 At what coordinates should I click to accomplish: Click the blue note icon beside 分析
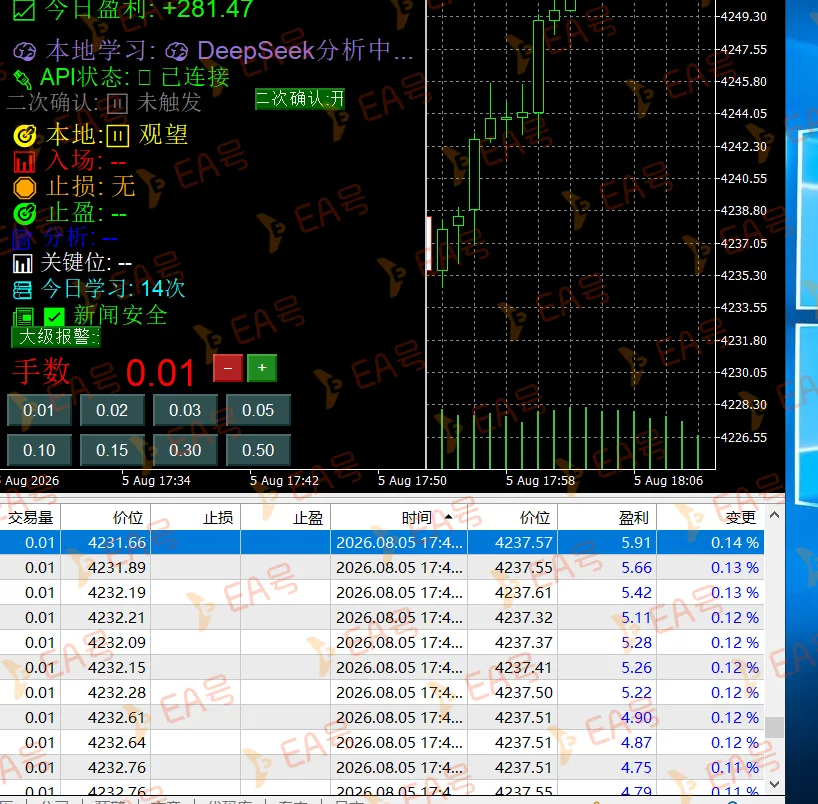click(22, 239)
